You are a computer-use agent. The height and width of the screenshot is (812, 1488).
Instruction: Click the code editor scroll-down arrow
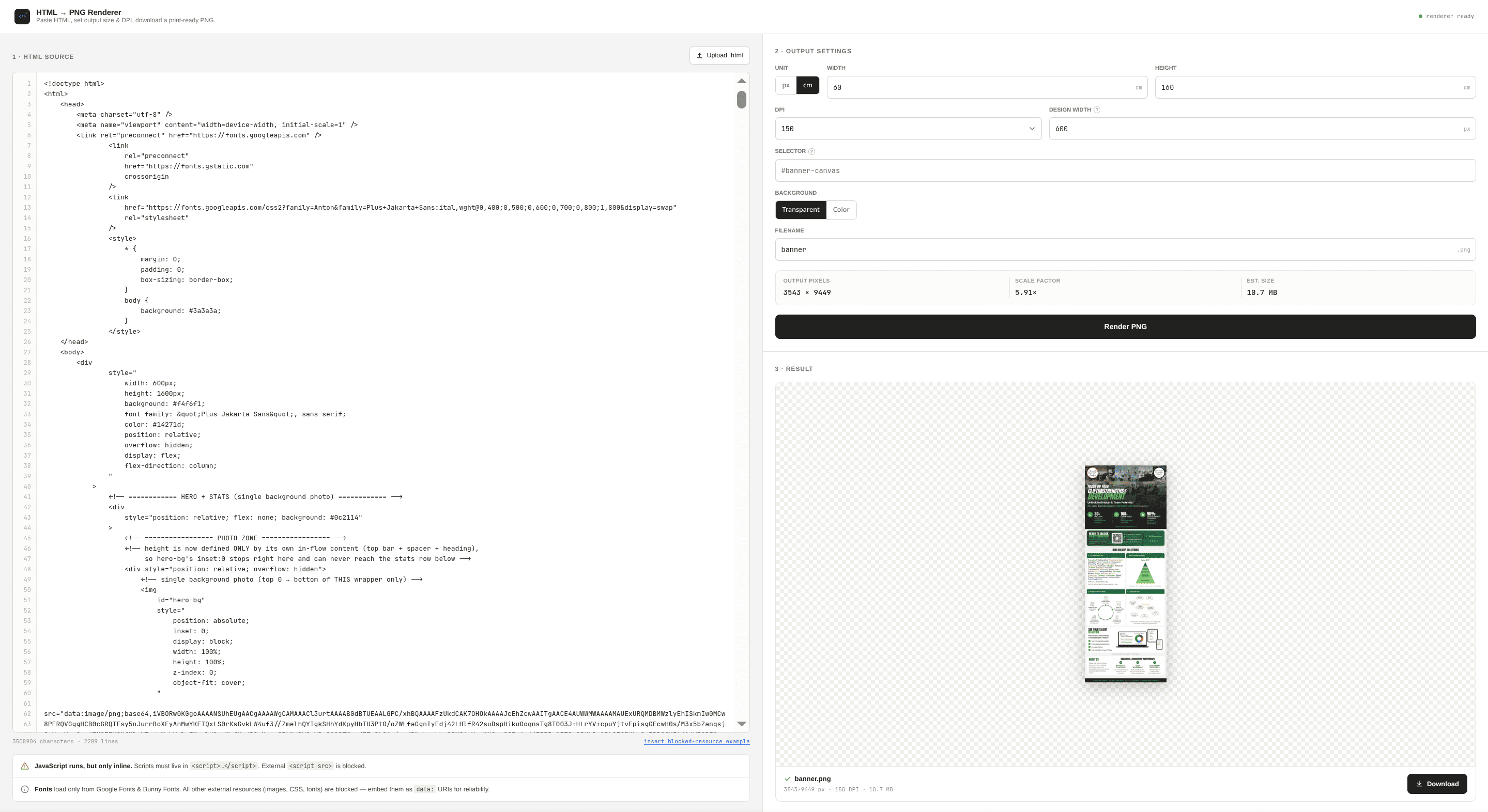[x=742, y=724]
